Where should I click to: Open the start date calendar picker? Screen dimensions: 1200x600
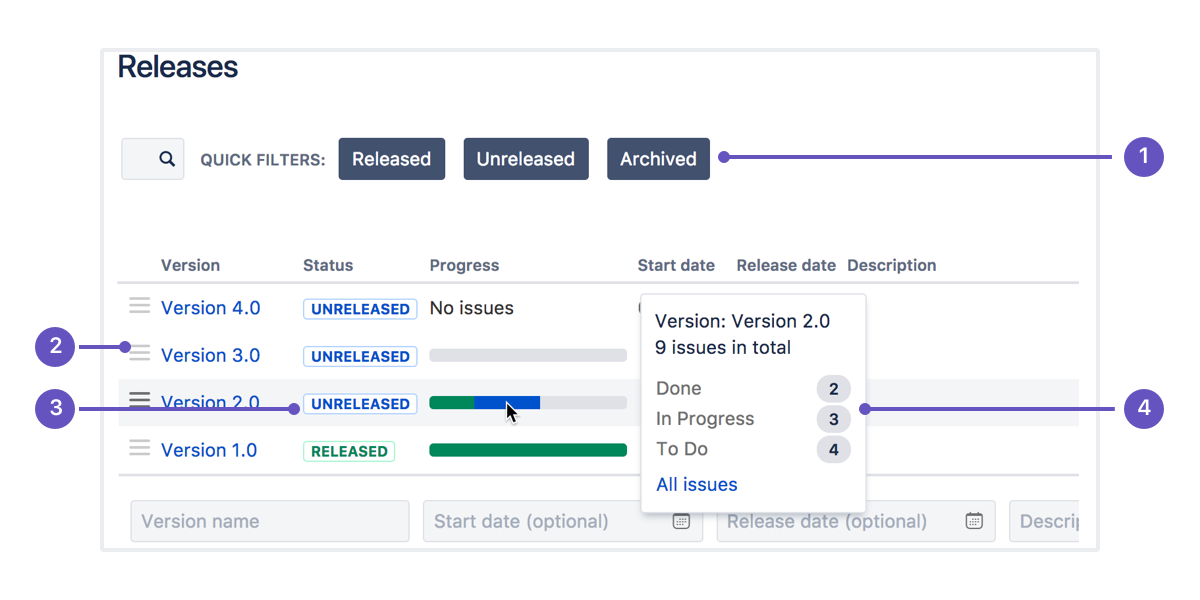(x=683, y=521)
